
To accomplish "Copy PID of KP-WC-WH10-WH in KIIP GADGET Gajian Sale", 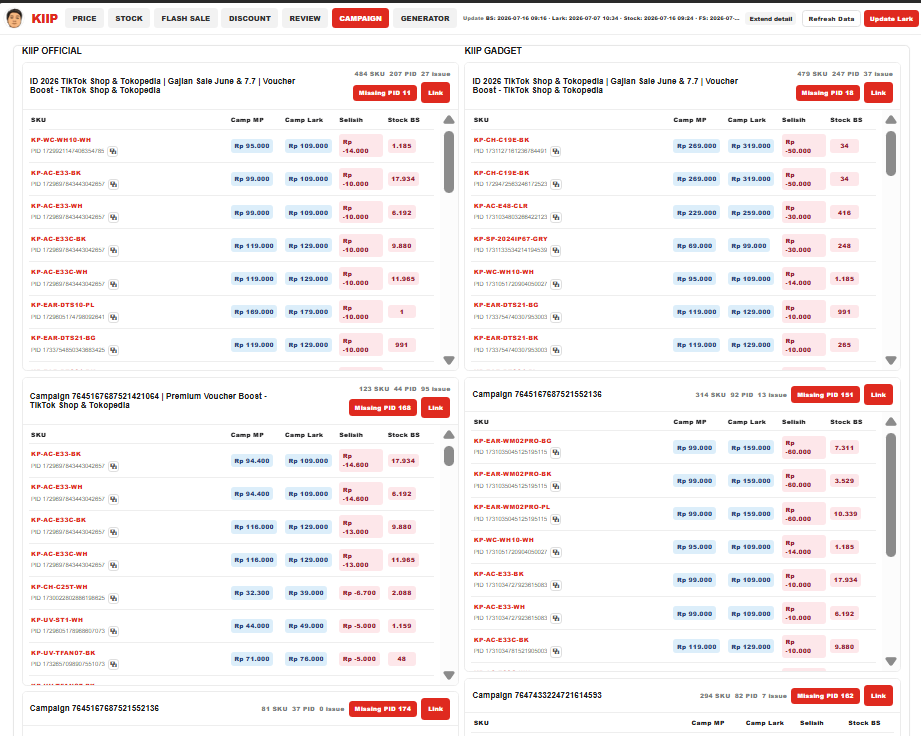I will (556, 284).
